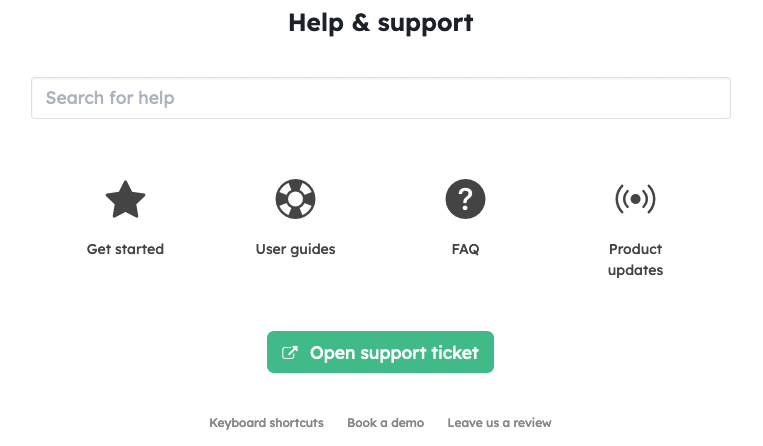This screenshot has width=763, height=446.
Task: Go to the FAQ text label
Action: tap(465, 250)
